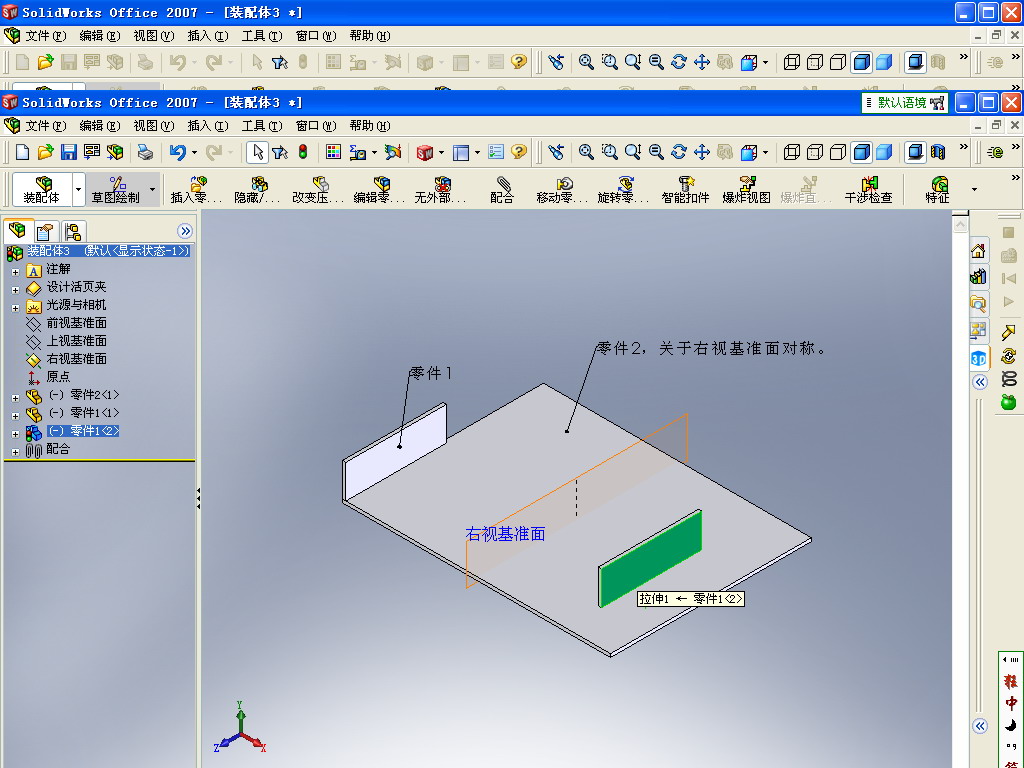The image size is (1024, 768).
Task: Select Pan four-arrow icon in front window
Action: [702, 152]
